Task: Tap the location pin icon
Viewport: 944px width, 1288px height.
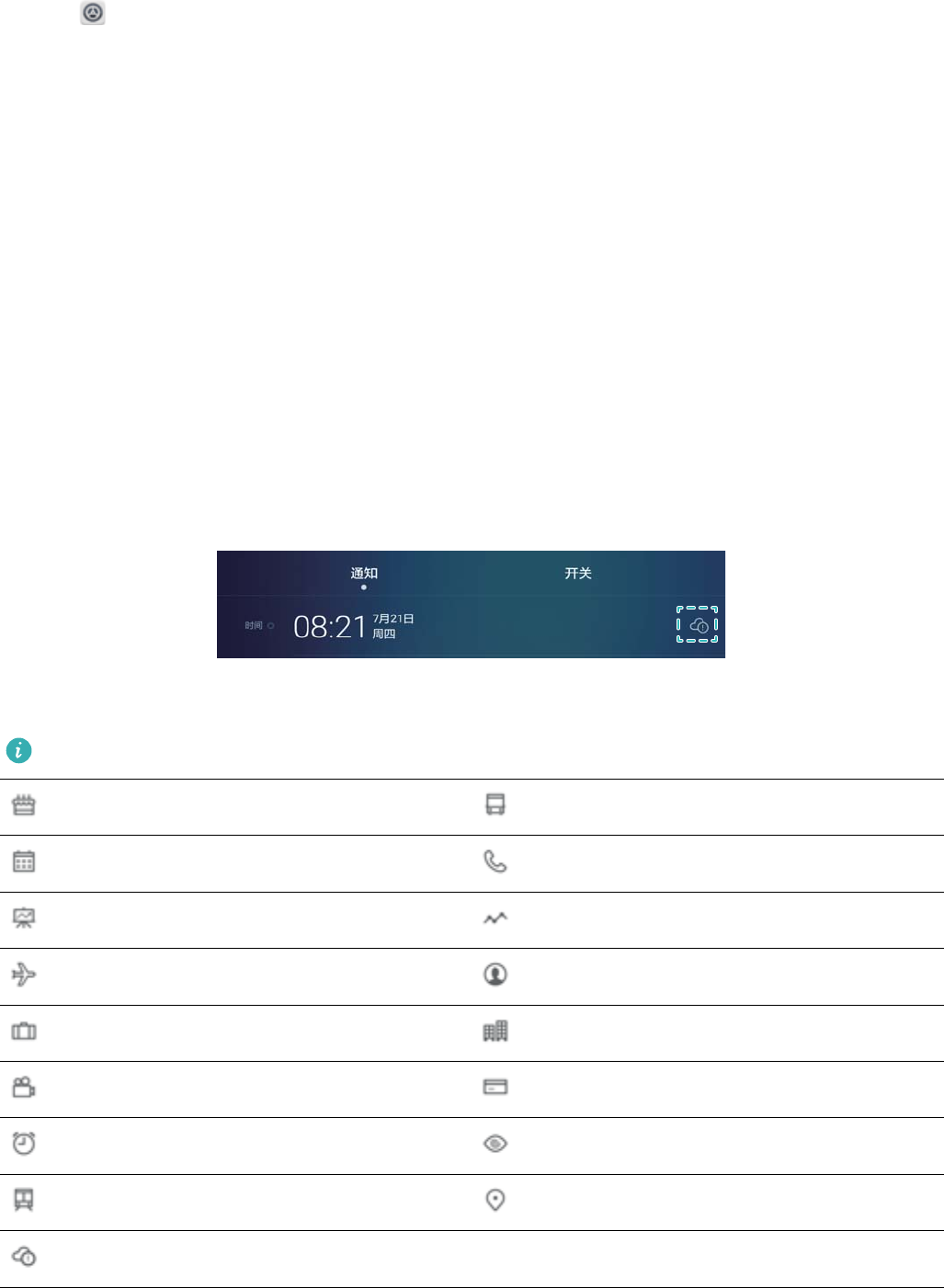Action: tap(495, 1200)
